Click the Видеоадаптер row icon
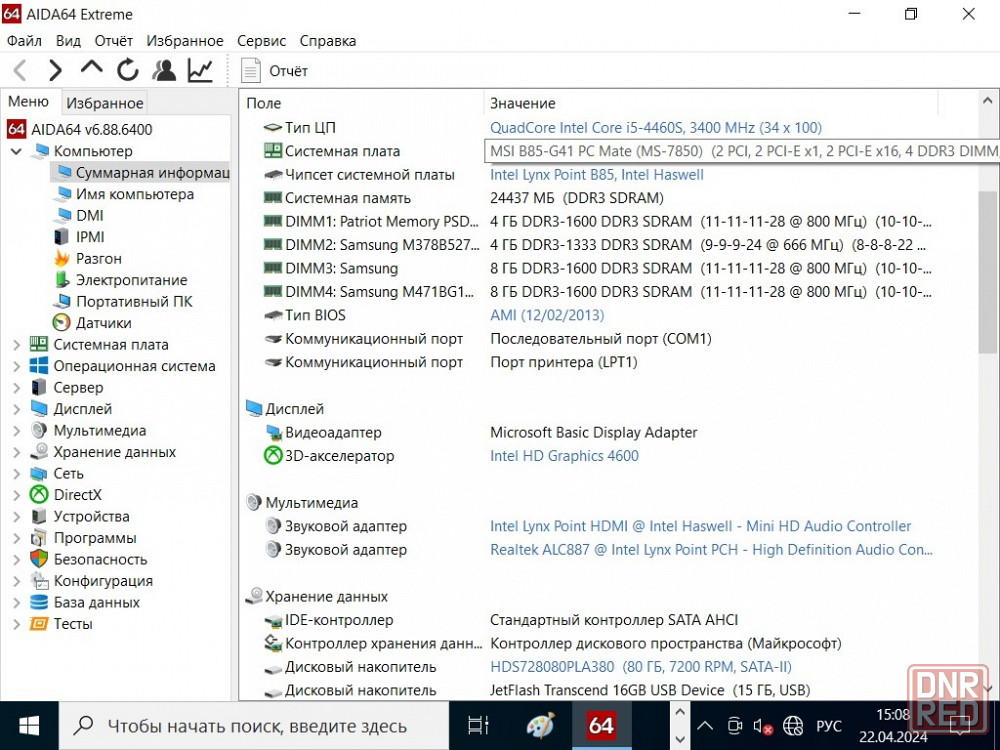 coord(273,432)
